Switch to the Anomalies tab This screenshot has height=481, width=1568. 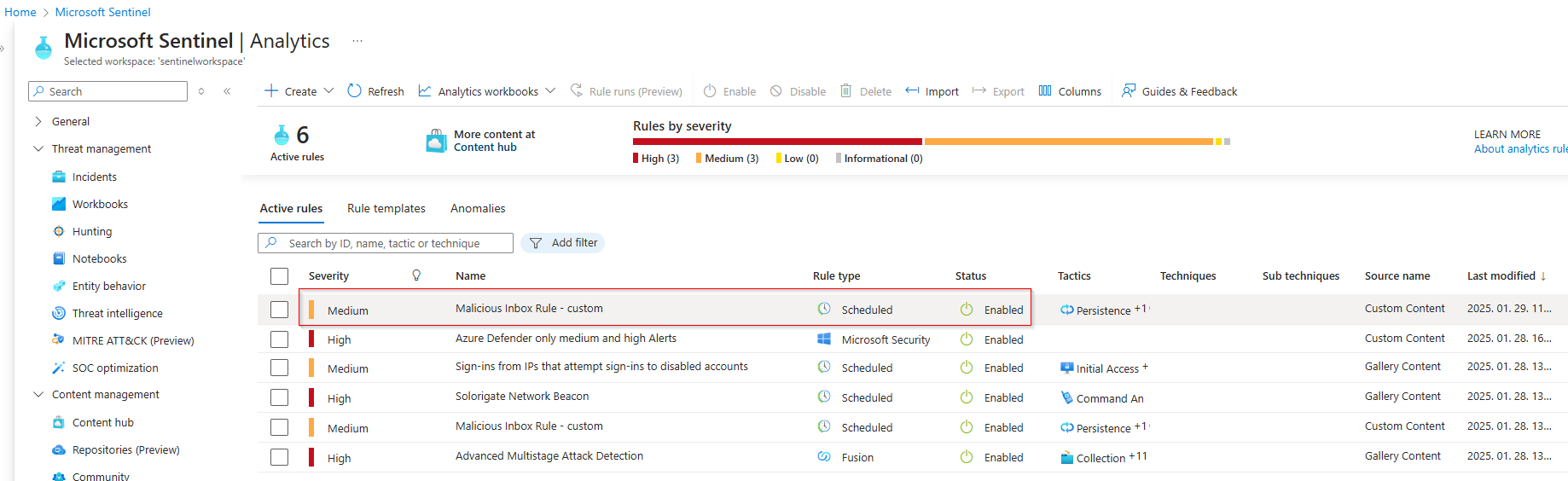pos(477,208)
